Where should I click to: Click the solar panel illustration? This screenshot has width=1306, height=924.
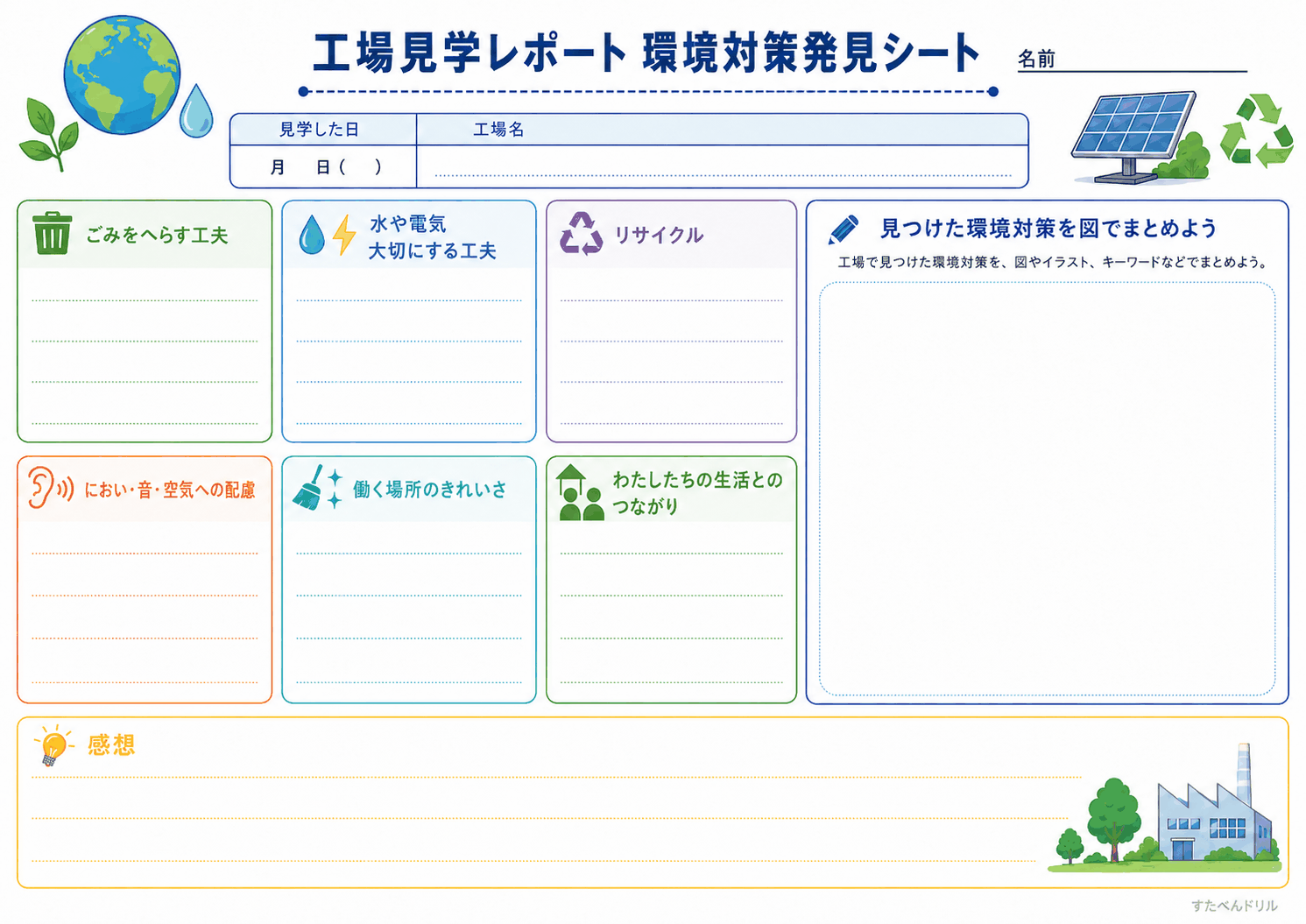pyautogui.click(x=1134, y=137)
